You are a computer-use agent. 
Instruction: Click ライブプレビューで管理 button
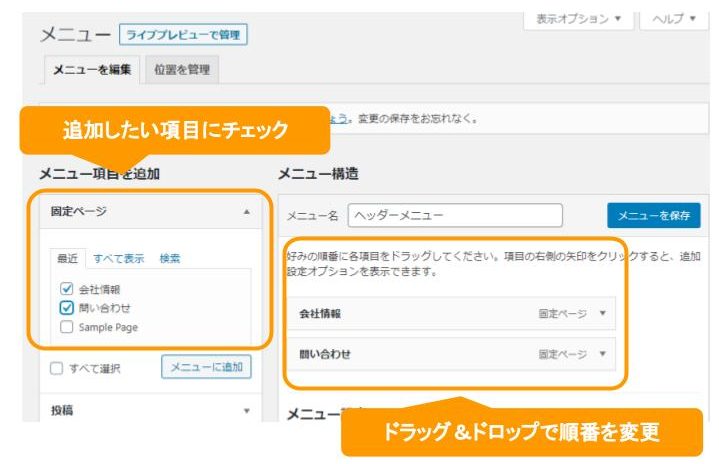tap(183, 35)
